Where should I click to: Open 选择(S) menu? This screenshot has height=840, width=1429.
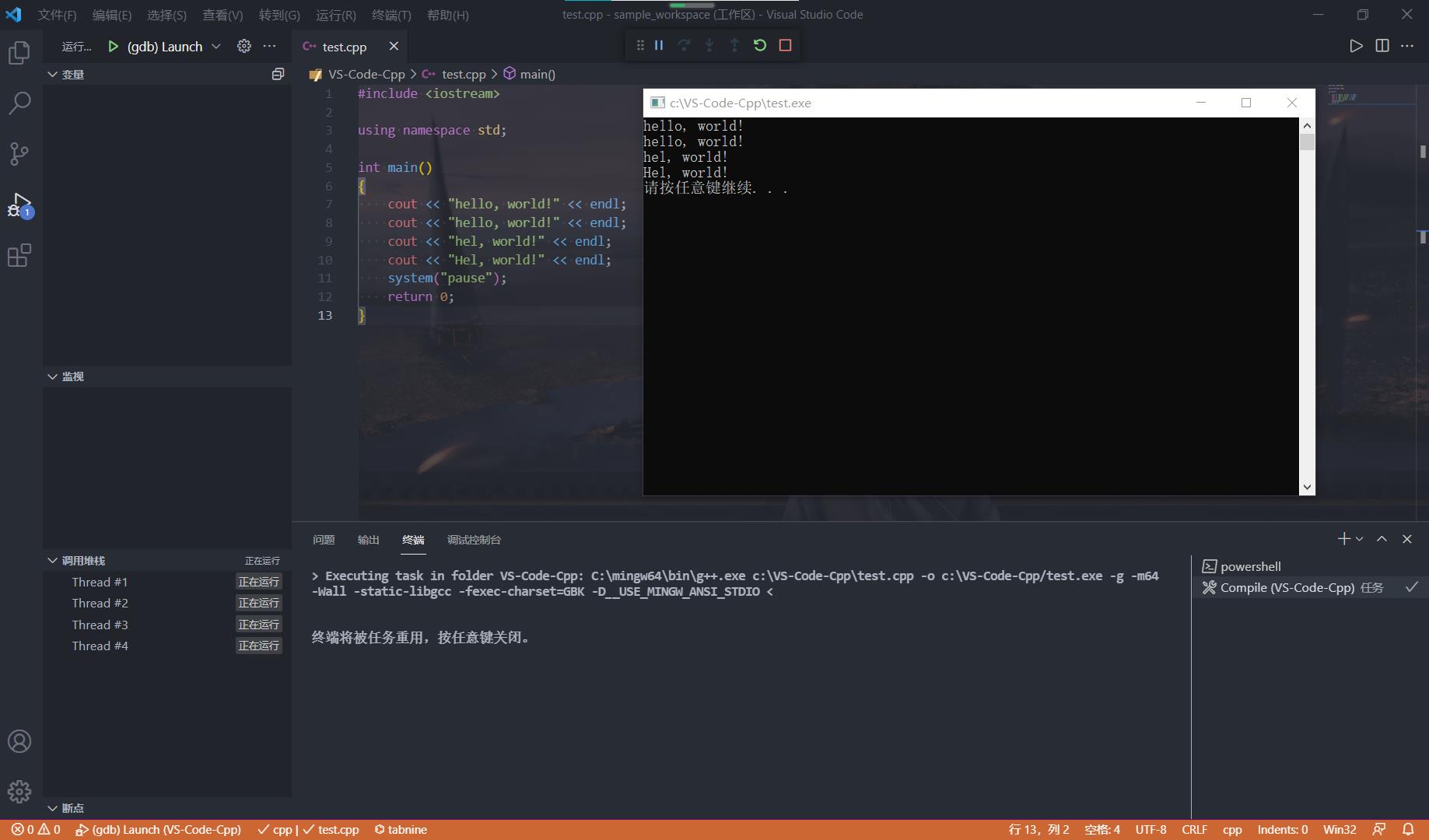tap(166, 15)
